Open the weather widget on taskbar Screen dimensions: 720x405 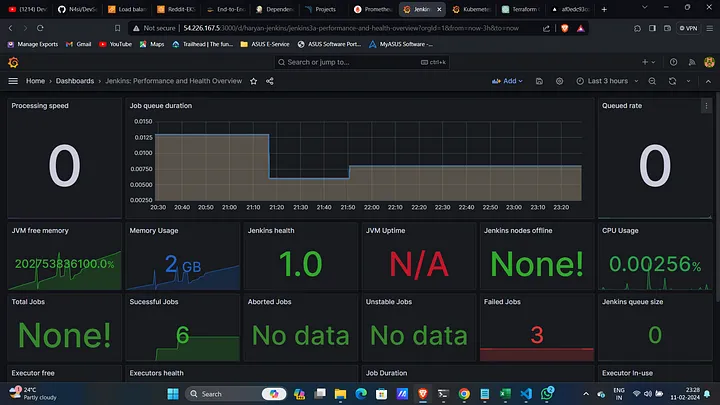coord(32,394)
